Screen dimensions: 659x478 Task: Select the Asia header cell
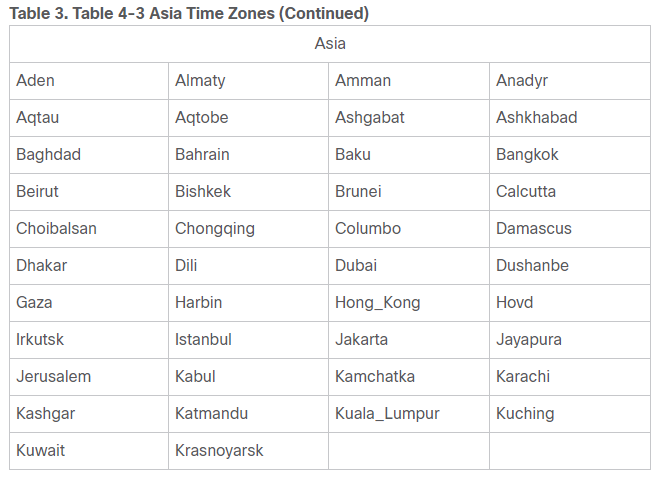tap(330, 44)
